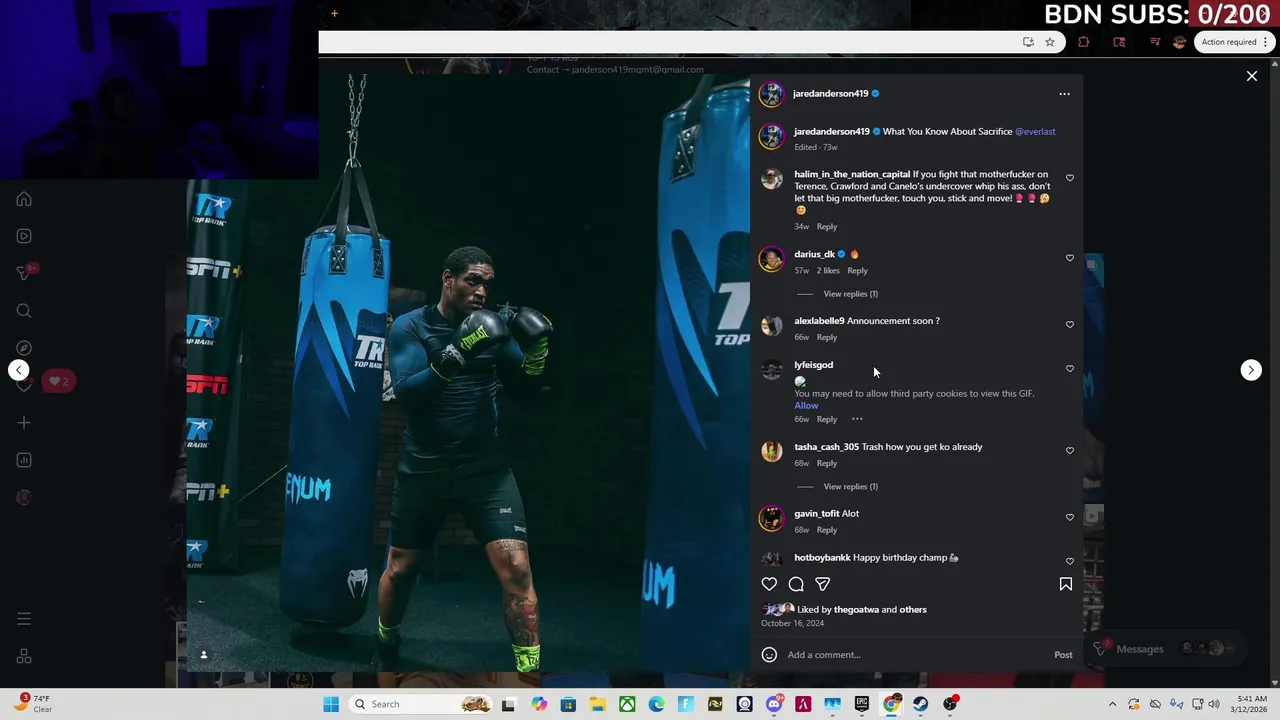Open Dashboard chart icon in sidebar

pos(24,460)
